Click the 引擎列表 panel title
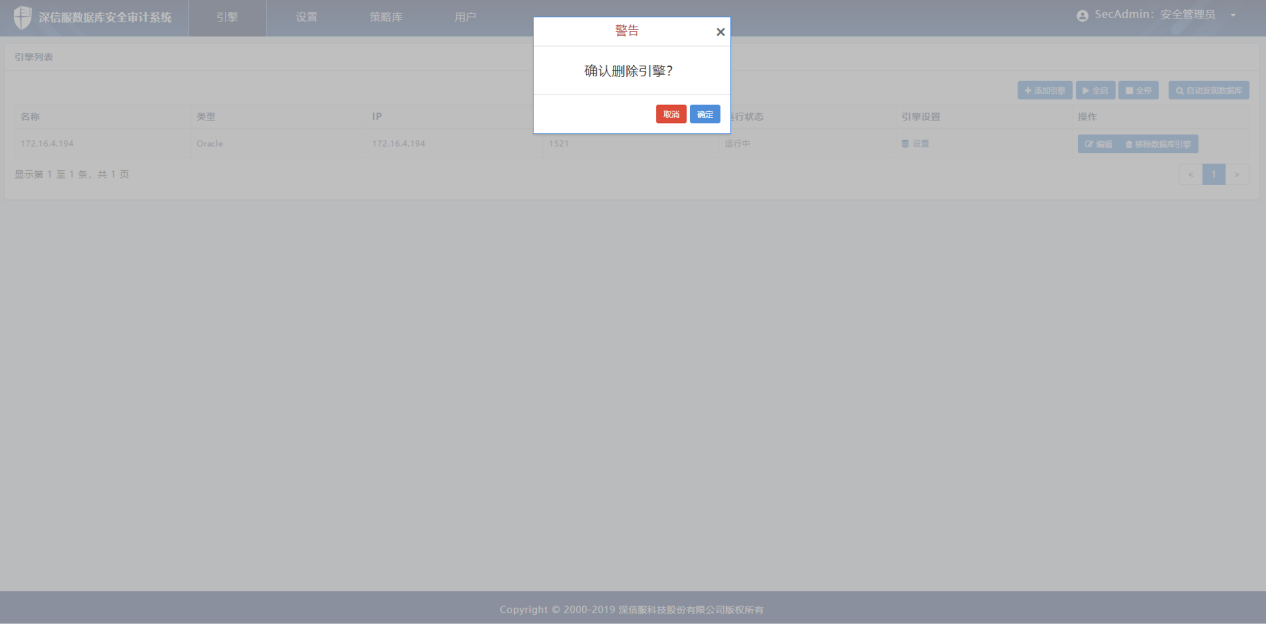Image resolution: width=1266 pixels, height=625 pixels. [x=34, y=57]
